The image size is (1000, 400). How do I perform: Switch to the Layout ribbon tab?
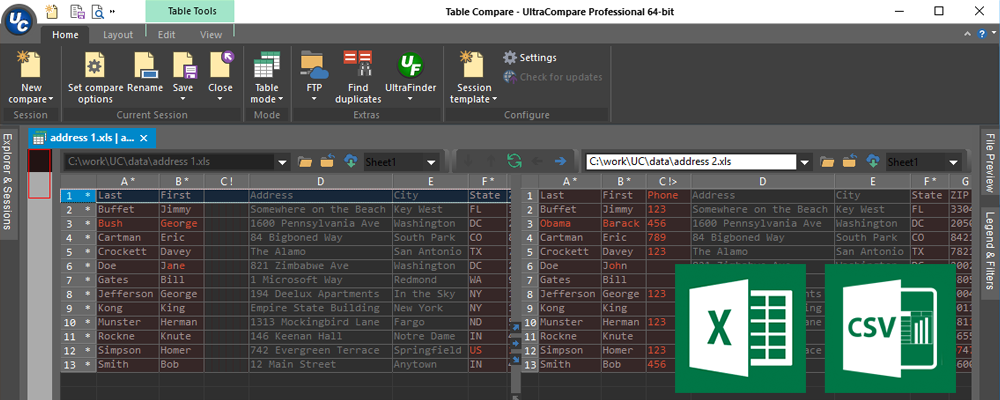pos(118,35)
